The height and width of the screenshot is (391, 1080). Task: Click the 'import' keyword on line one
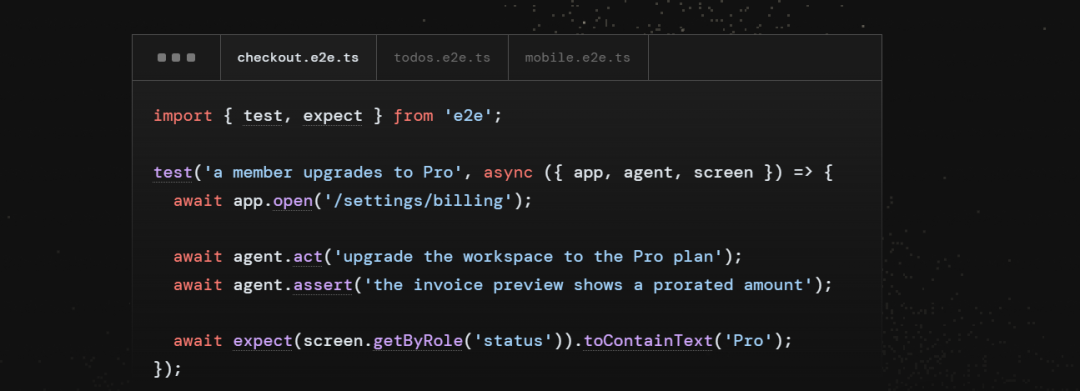click(x=183, y=116)
